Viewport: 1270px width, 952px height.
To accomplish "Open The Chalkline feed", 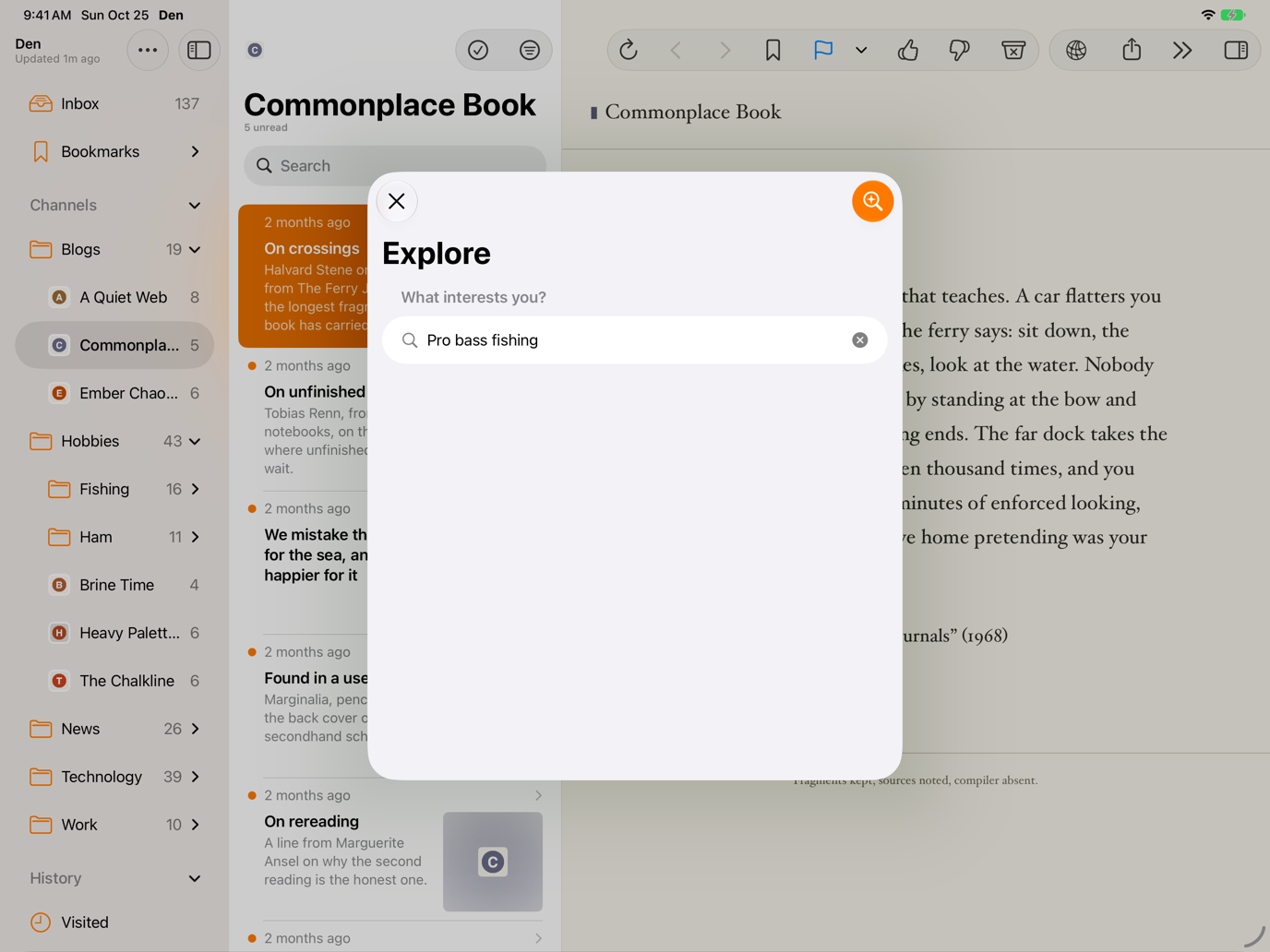I will 114,681.
